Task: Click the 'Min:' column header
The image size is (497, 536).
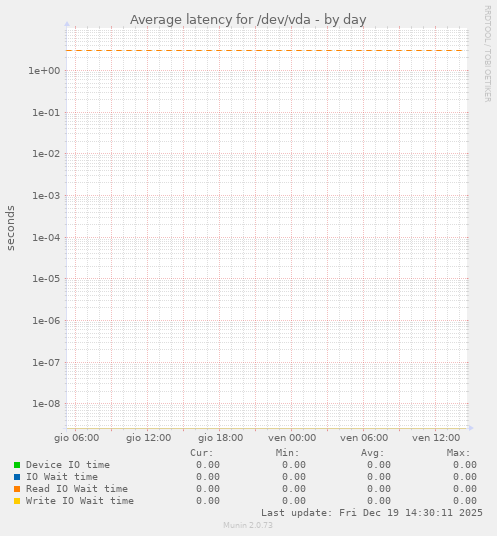Action: [287, 453]
